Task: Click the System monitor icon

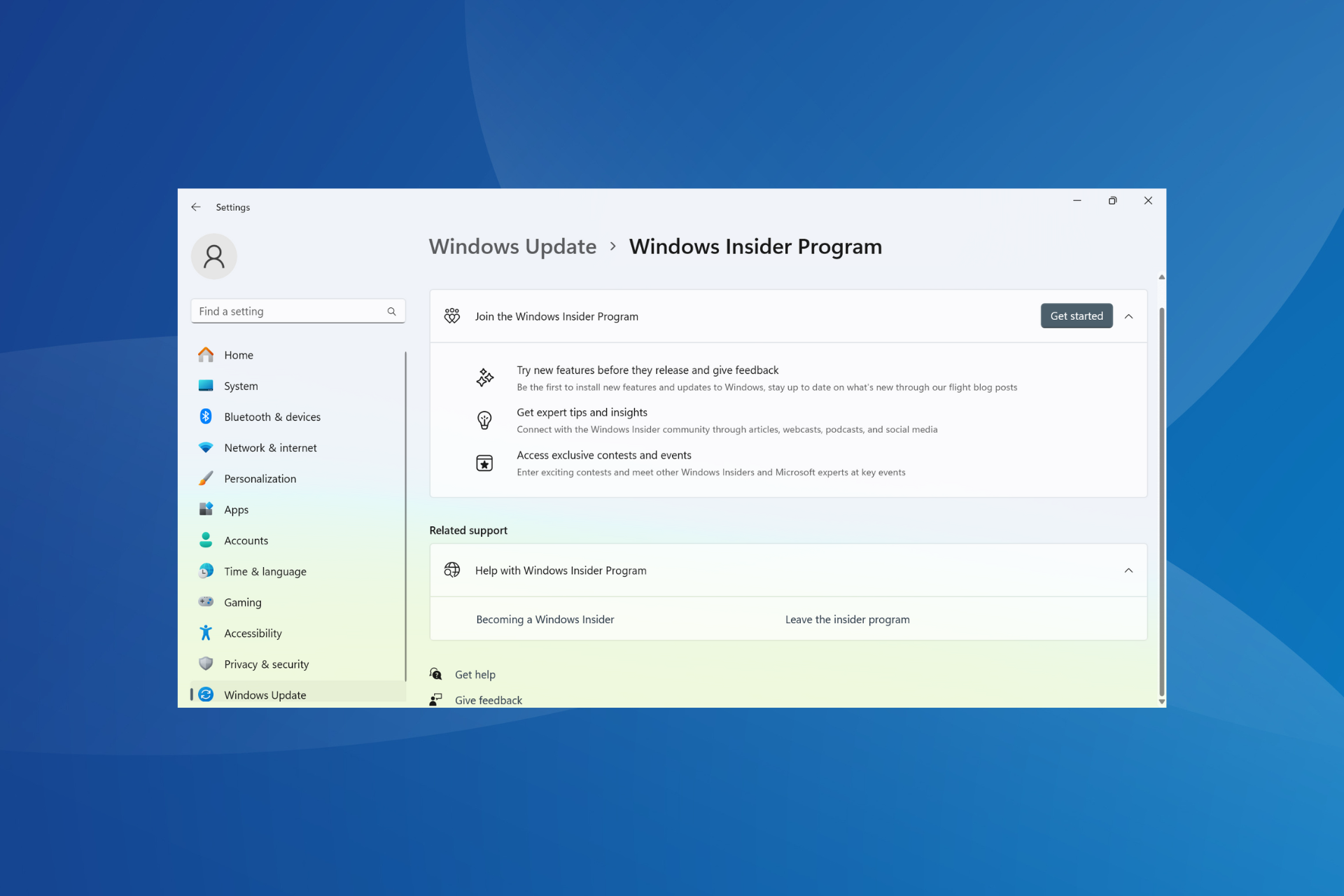Action: coord(206,386)
